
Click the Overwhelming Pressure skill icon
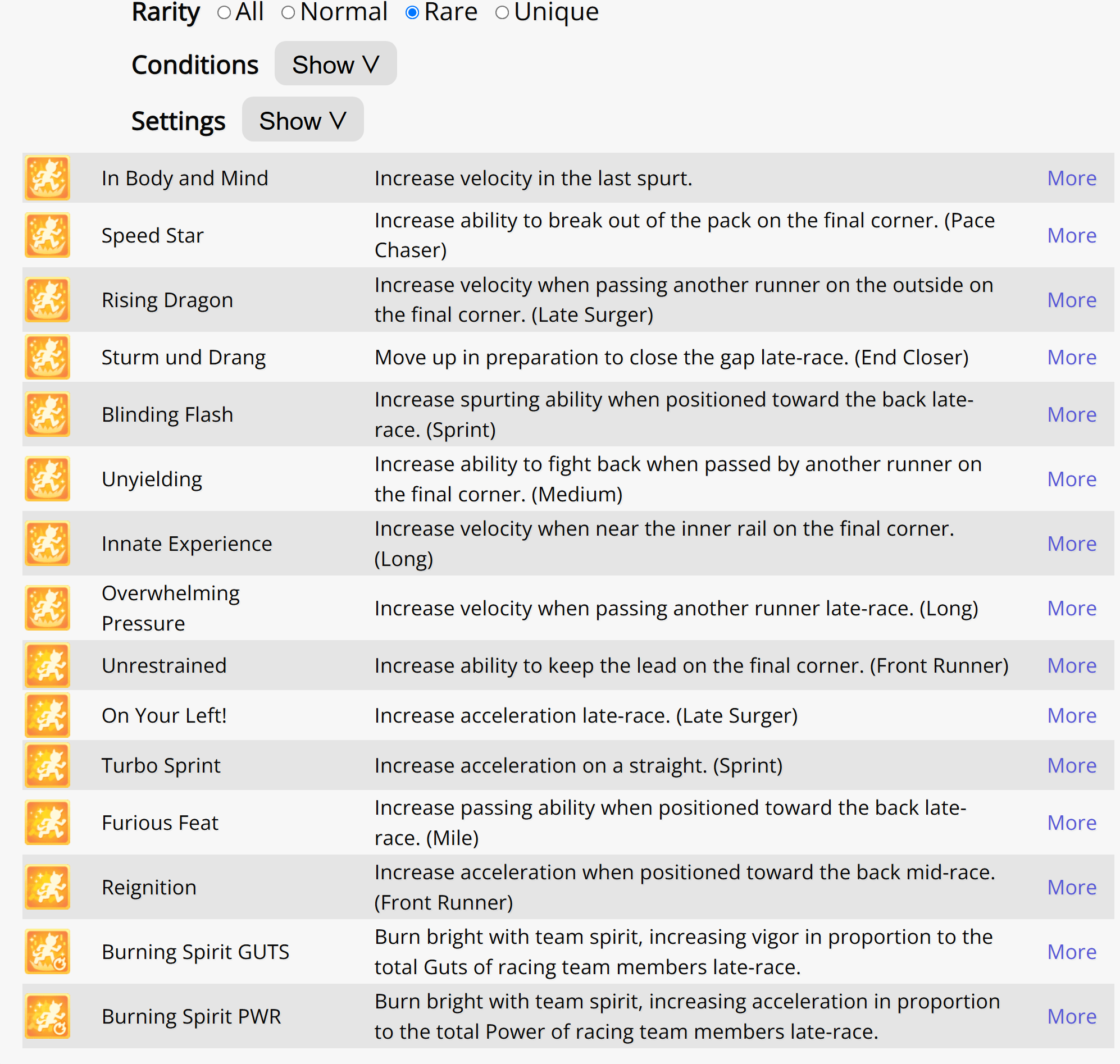point(47,609)
